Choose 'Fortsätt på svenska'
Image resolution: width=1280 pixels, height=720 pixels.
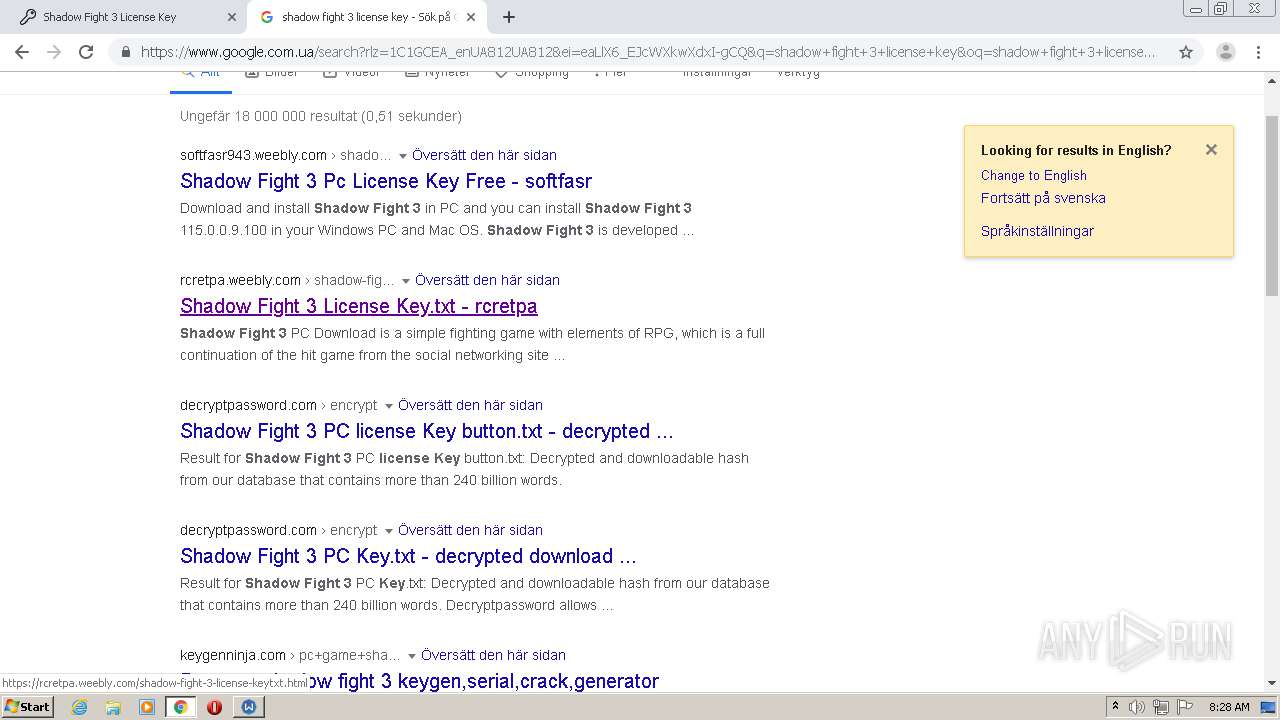(1043, 198)
